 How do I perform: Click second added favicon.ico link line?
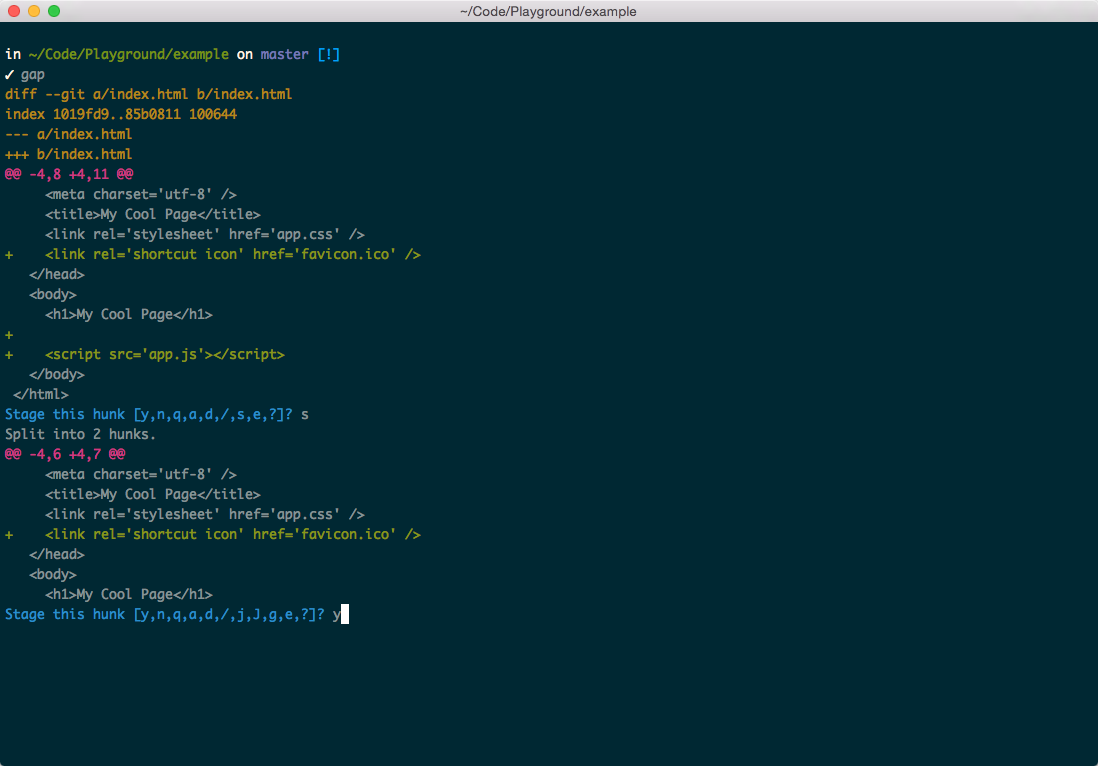(x=213, y=534)
